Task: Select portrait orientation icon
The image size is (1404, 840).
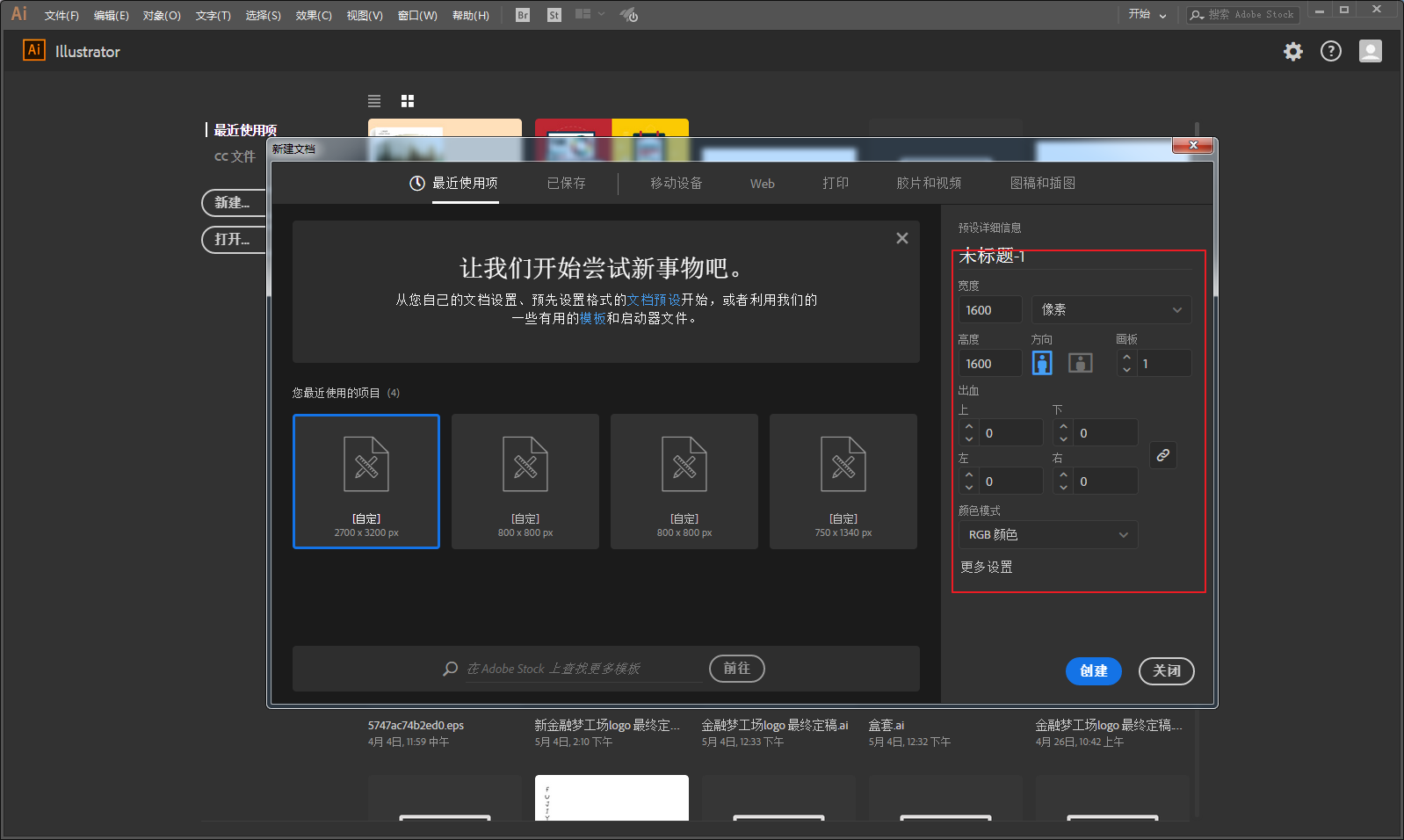Action: (x=1042, y=363)
